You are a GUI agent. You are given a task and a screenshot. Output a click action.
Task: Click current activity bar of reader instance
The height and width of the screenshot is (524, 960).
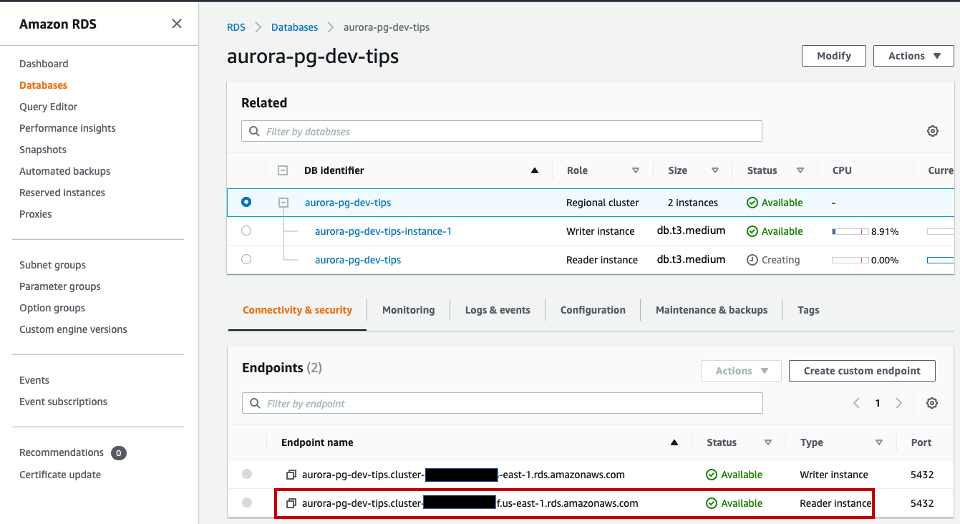pos(940,260)
